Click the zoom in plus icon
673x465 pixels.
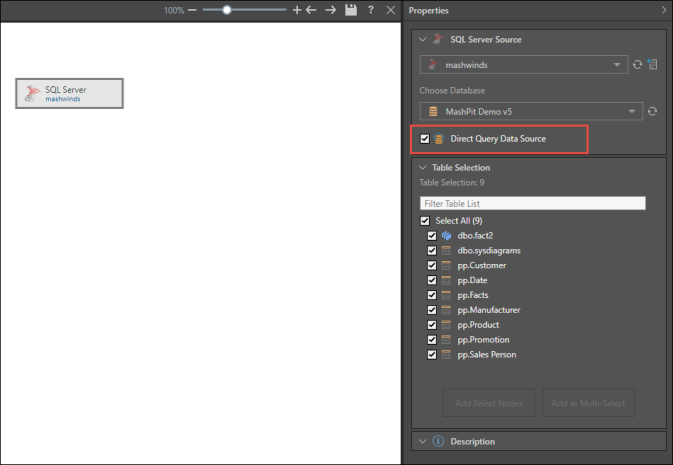pyautogui.click(x=296, y=9)
